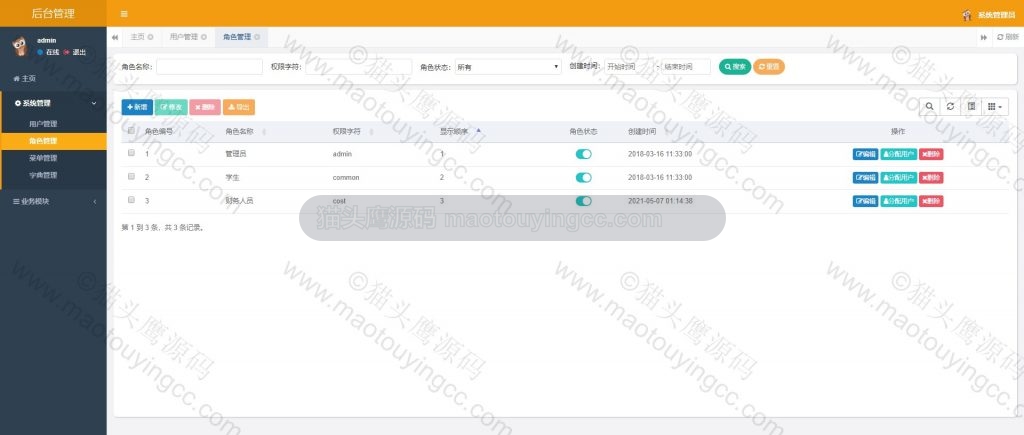The width and height of the screenshot is (1024, 435).
Task: Tick the checkbox for row 1 管理员
Action: (x=131, y=153)
